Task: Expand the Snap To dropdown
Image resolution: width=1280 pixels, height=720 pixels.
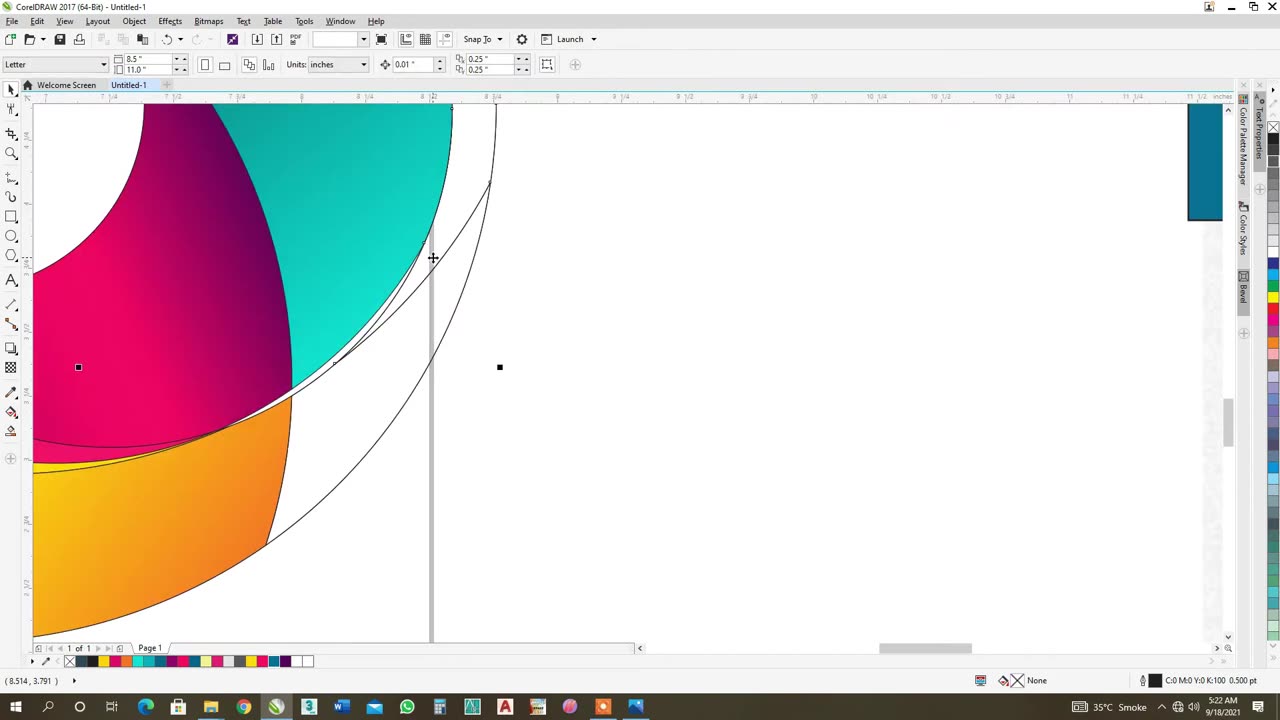Action: (499, 40)
